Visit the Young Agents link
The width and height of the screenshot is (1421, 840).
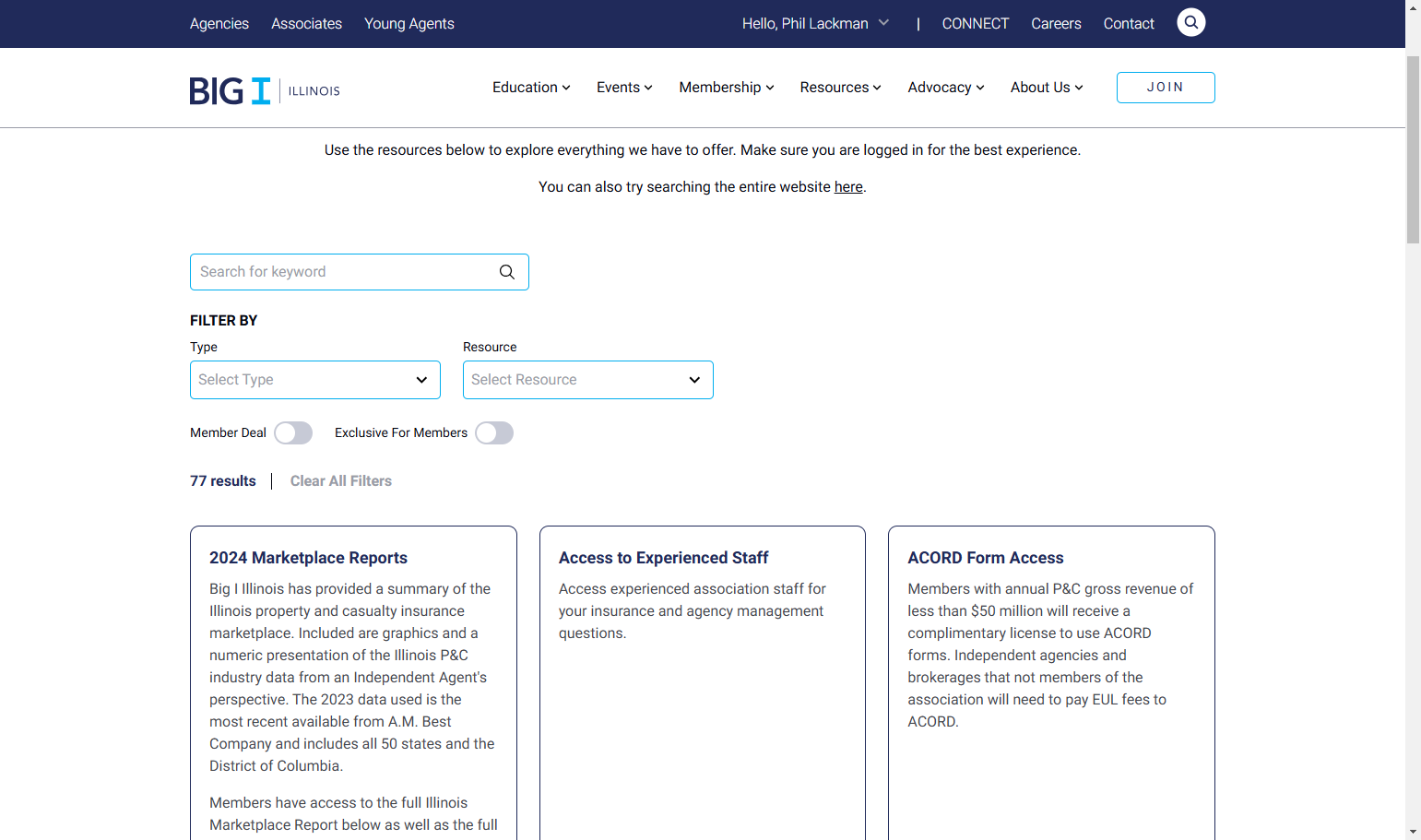[409, 24]
